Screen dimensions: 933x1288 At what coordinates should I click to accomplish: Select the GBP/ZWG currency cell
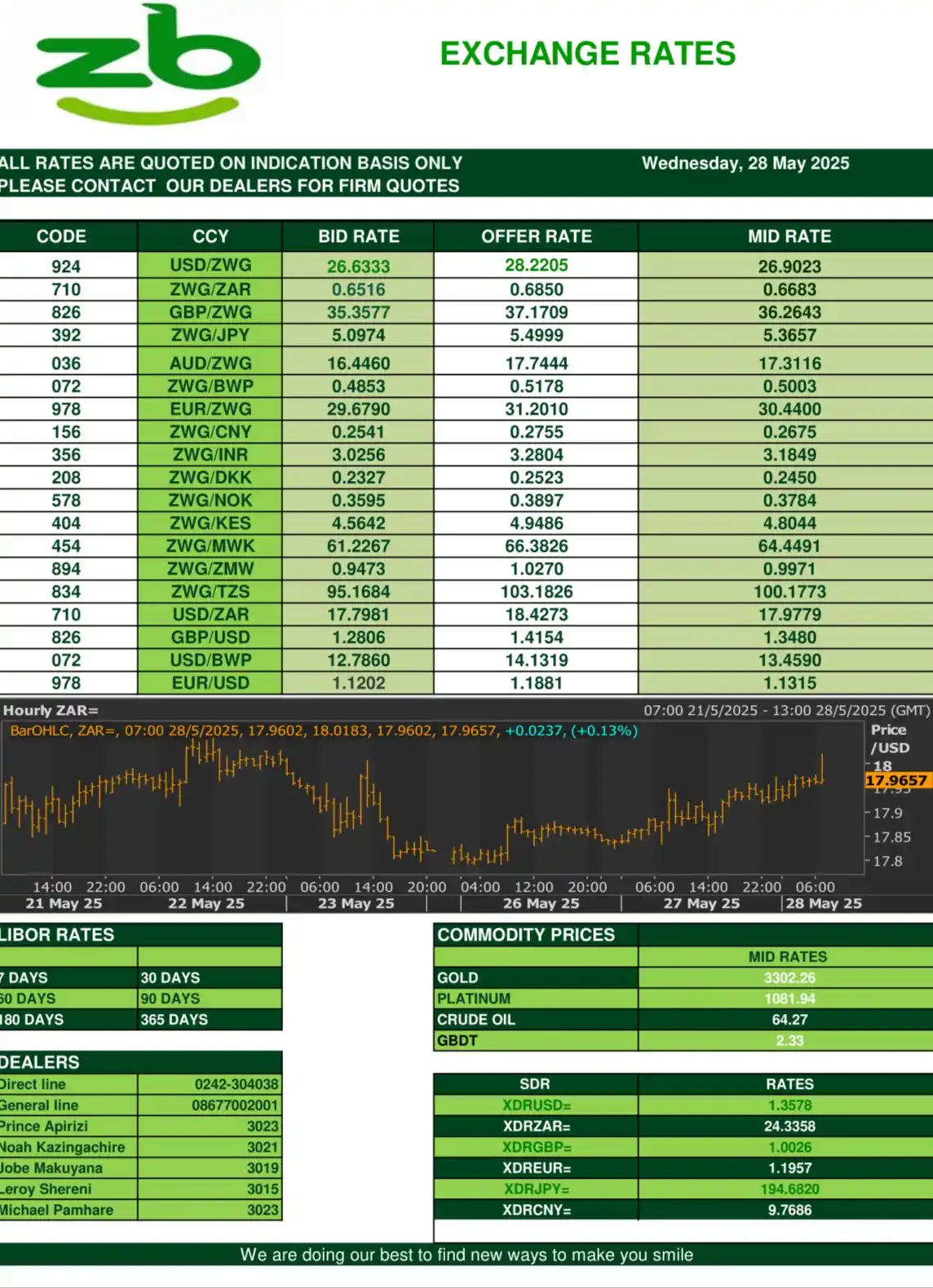pyautogui.click(x=210, y=312)
